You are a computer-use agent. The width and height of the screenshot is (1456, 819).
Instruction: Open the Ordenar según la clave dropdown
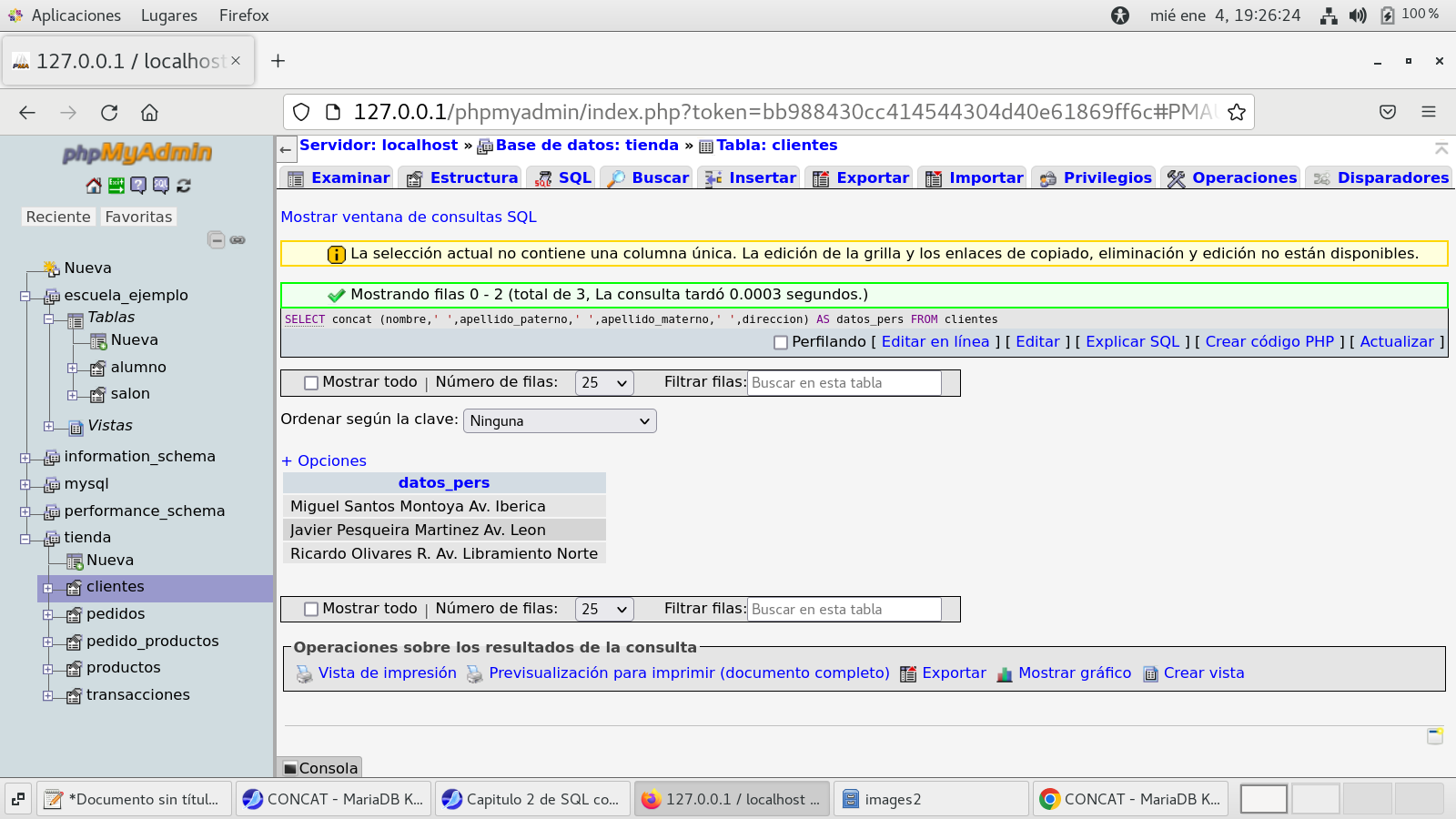560,421
